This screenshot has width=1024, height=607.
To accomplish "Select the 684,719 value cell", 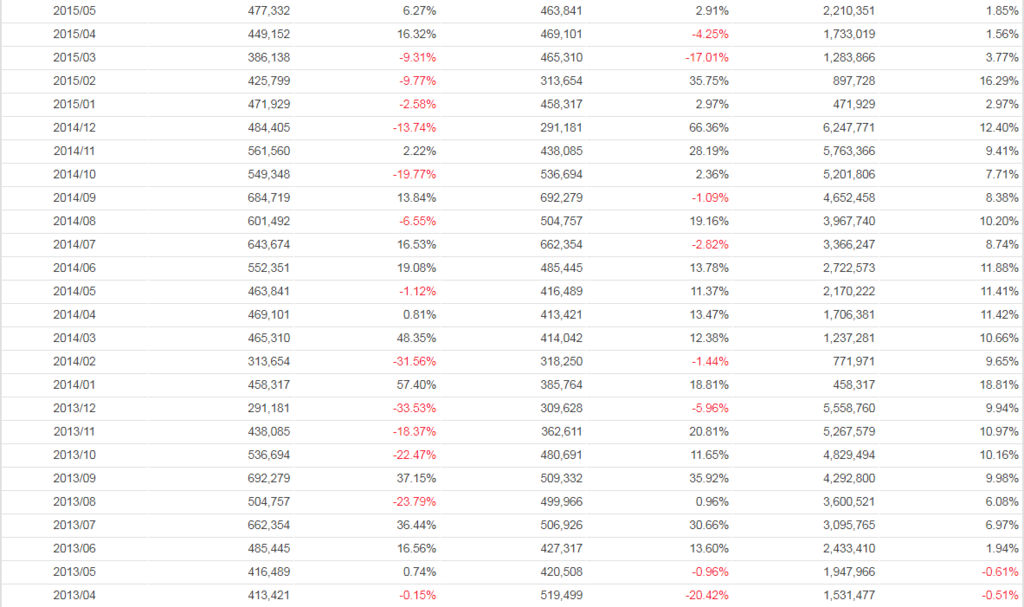I will point(268,198).
